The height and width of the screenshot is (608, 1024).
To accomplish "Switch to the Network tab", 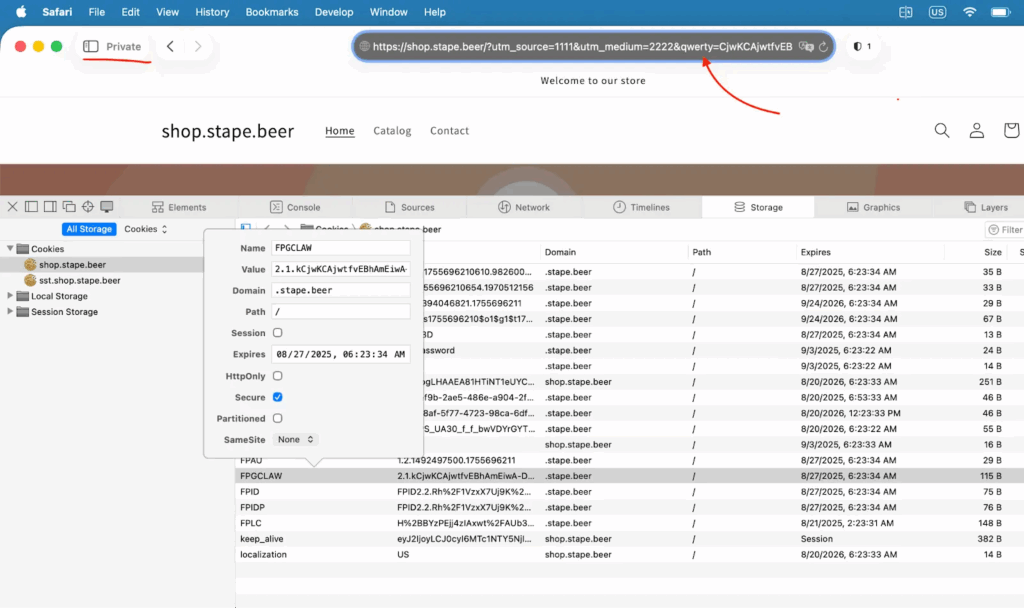I will coord(524,207).
